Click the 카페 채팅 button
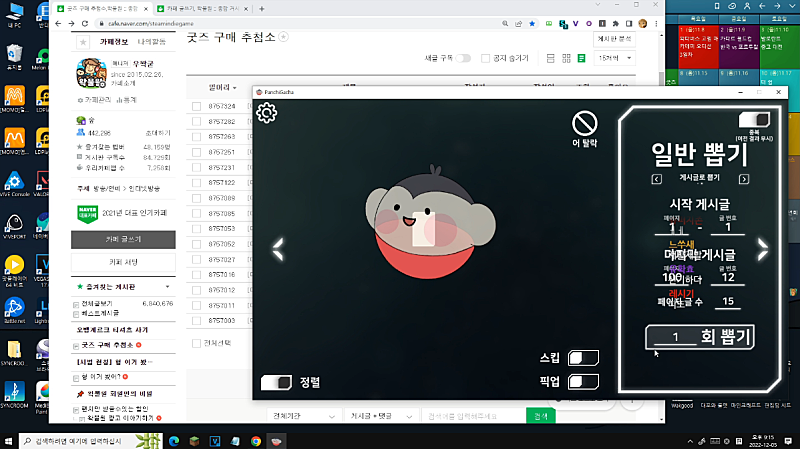The height and width of the screenshot is (449, 800). coord(123,262)
